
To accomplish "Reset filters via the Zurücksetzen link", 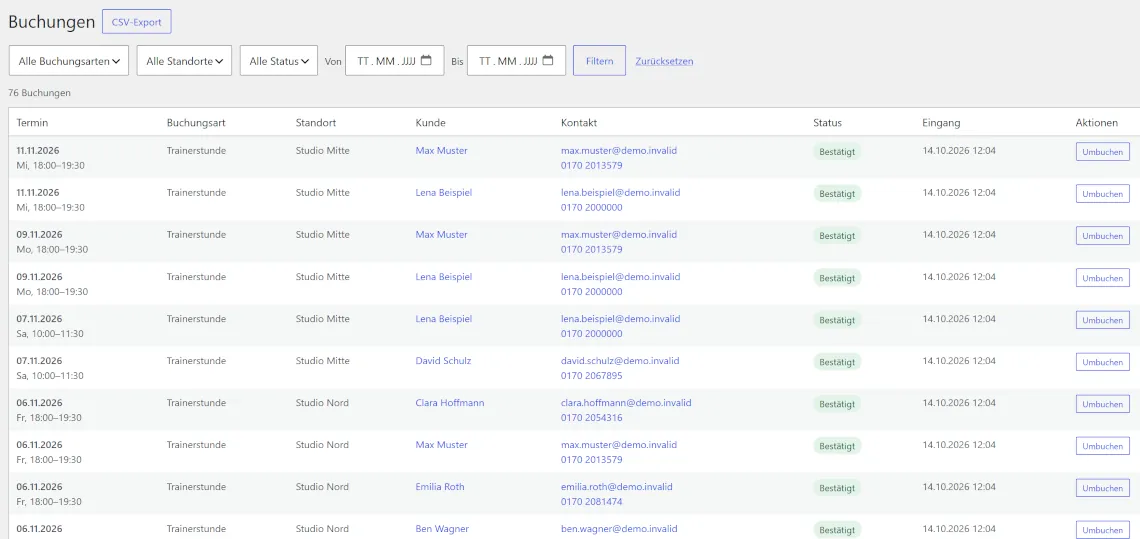I will point(664,61).
